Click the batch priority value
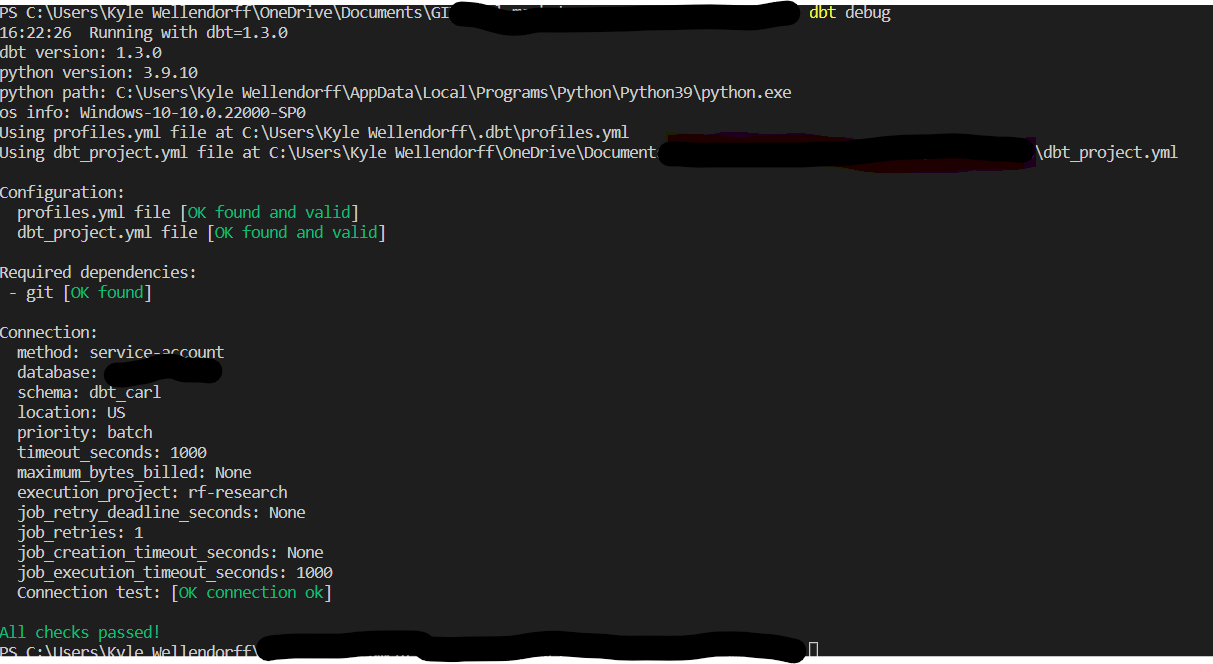 pyautogui.click(x=130, y=431)
